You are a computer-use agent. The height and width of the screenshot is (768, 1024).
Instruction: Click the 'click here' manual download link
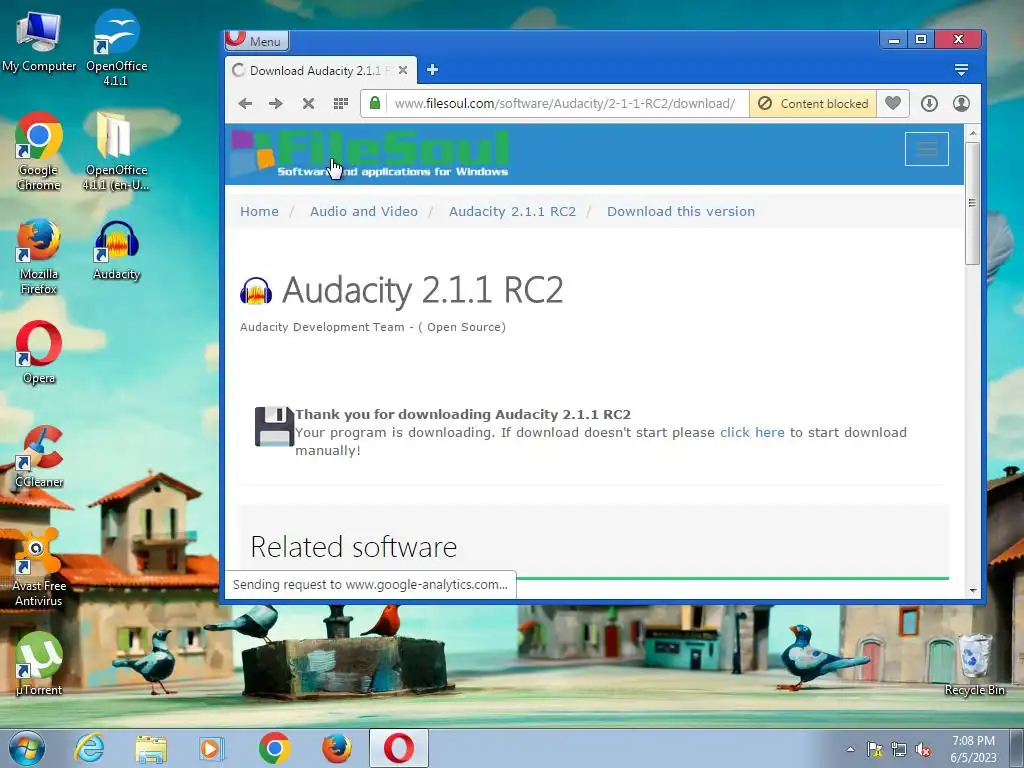[752, 432]
